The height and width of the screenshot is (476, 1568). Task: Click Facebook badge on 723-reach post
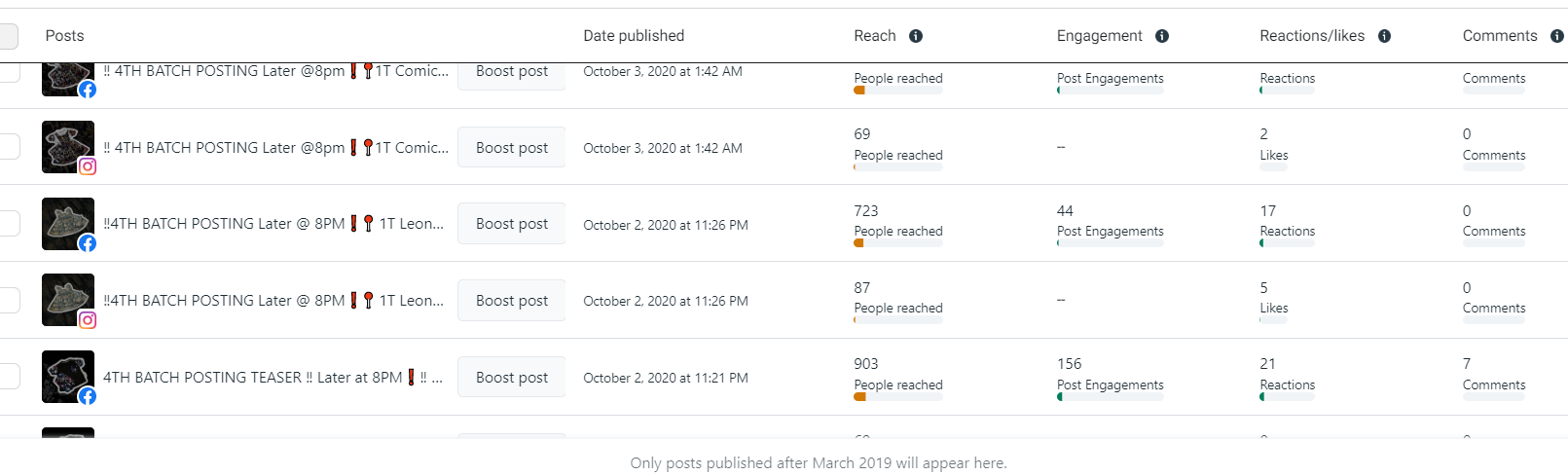click(88, 243)
